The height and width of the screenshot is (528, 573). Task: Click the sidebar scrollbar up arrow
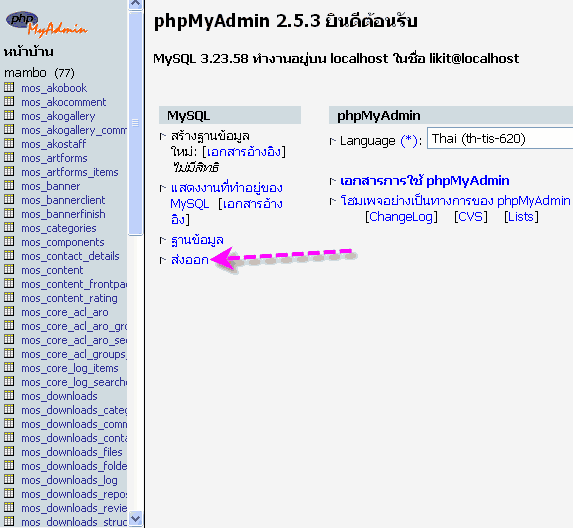tap(136, 4)
